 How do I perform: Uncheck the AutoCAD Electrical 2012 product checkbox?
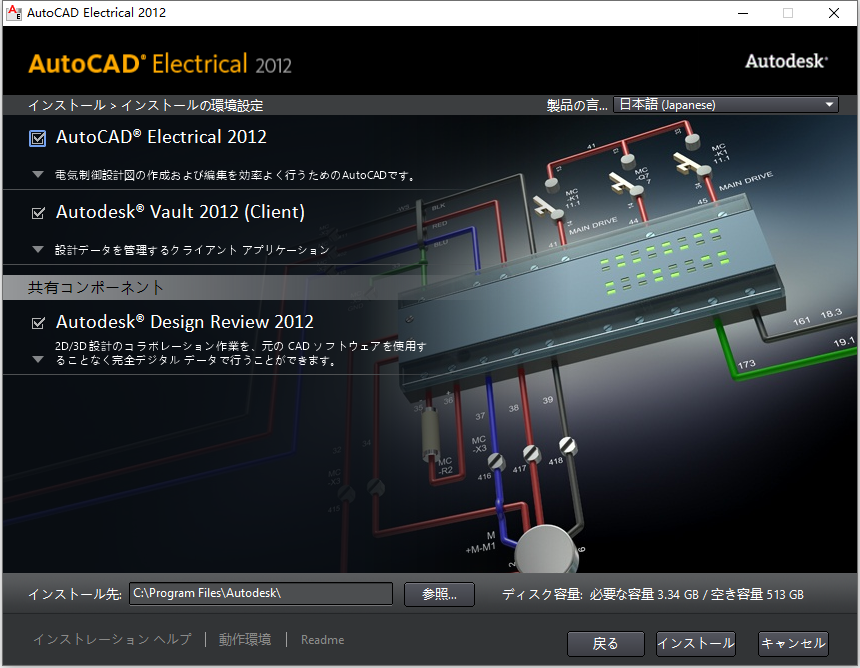[x=38, y=138]
